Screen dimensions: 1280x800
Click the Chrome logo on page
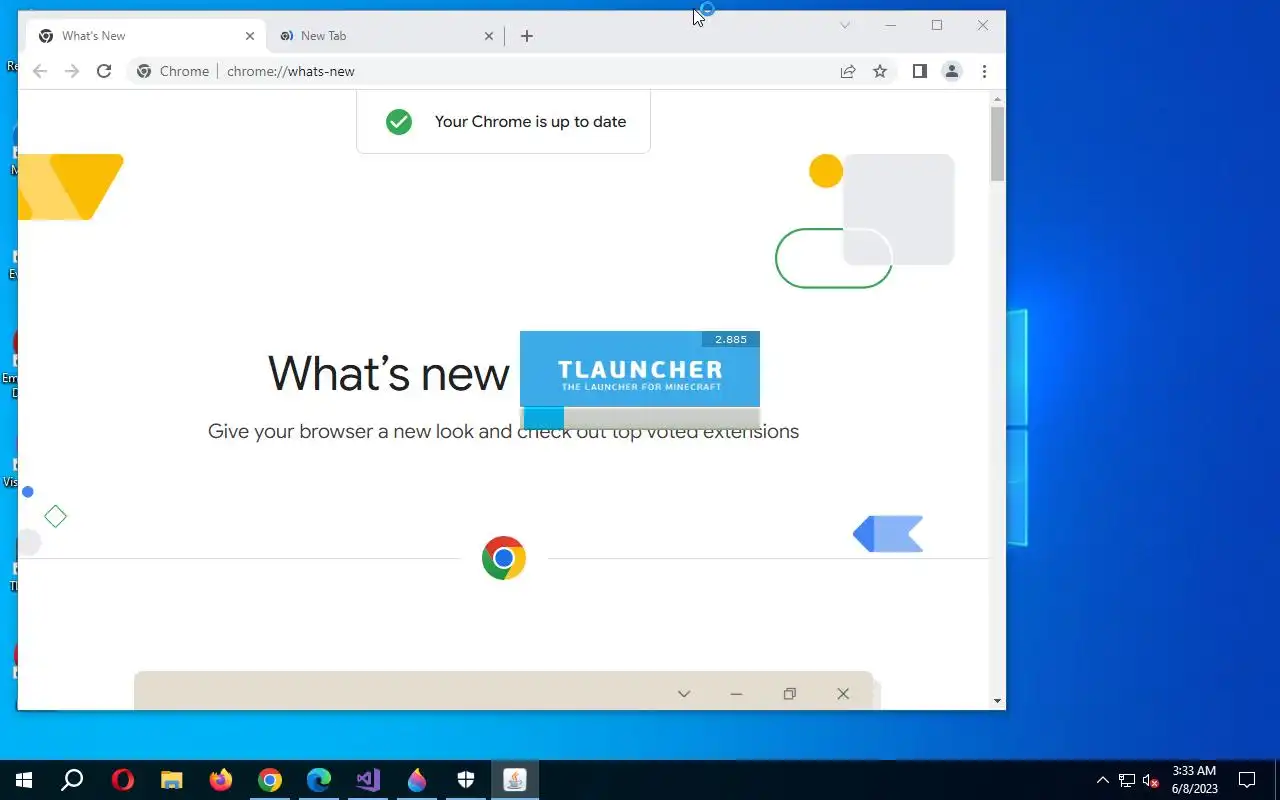coord(504,558)
